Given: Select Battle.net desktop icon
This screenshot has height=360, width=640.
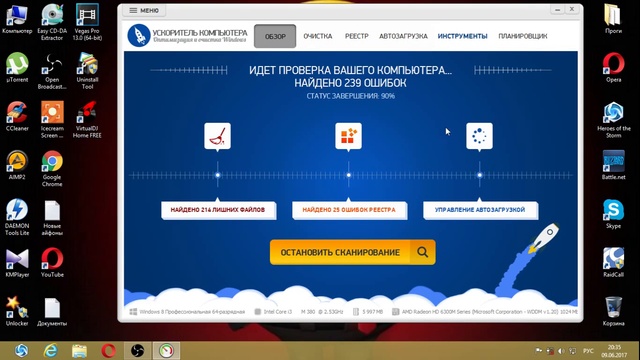Looking at the screenshot, I should (x=613, y=165).
